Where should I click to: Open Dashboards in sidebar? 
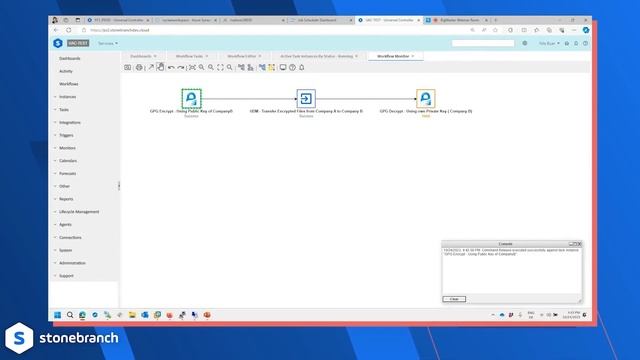[70, 58]
